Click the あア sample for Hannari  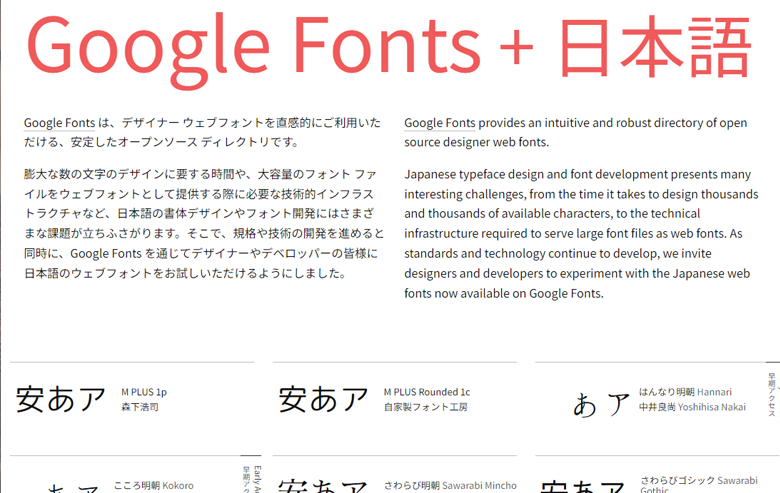click(601, 404)
